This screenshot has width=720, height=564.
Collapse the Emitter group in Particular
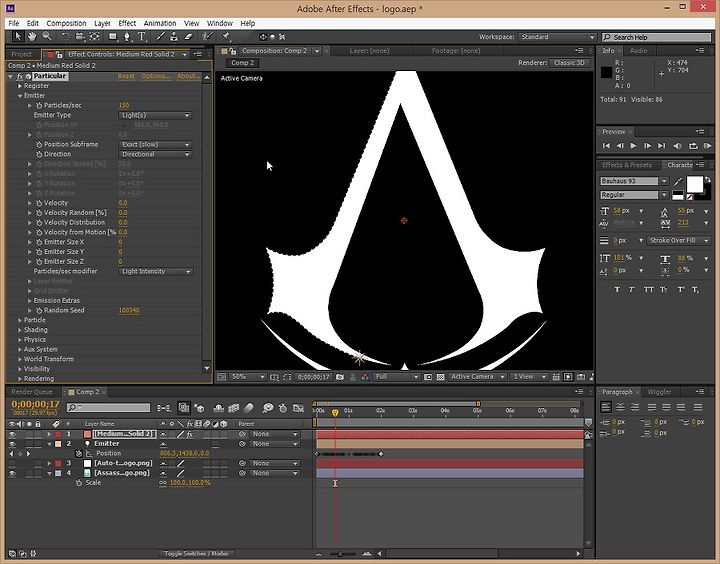pyautogui.click(x=20, y=96)
